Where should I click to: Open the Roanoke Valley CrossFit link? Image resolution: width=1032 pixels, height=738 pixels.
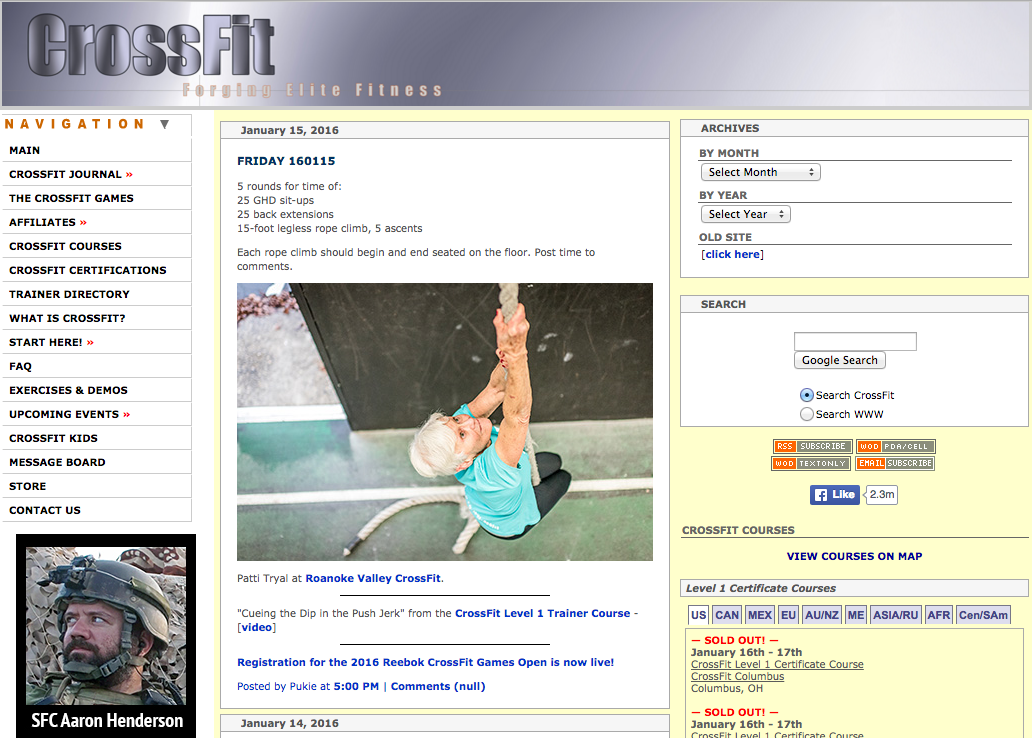click(373, 578)
